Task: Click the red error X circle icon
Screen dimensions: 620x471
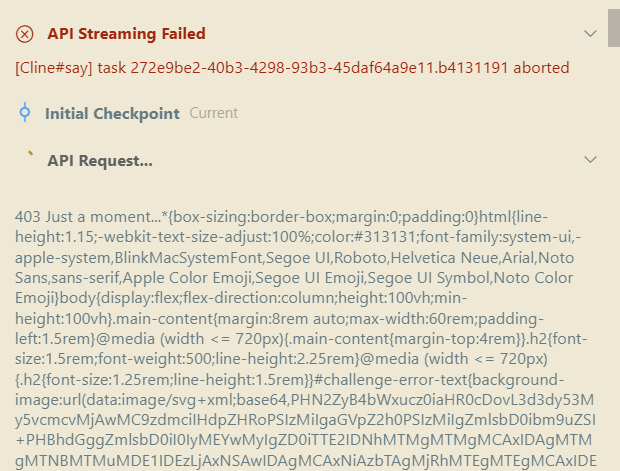Action: tap(25, 34)
